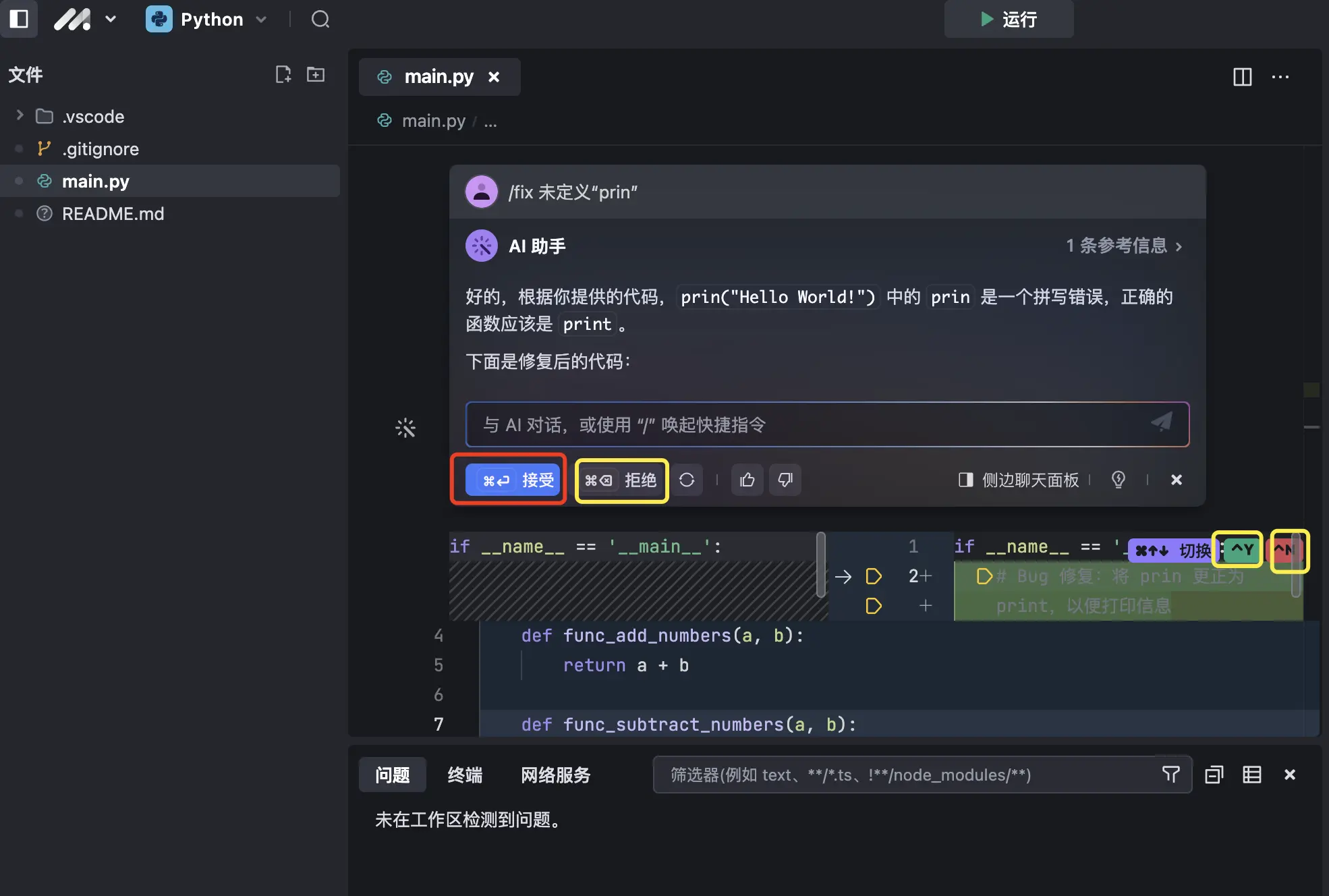Reject the diff hunk with ^N

point(1284,550)
